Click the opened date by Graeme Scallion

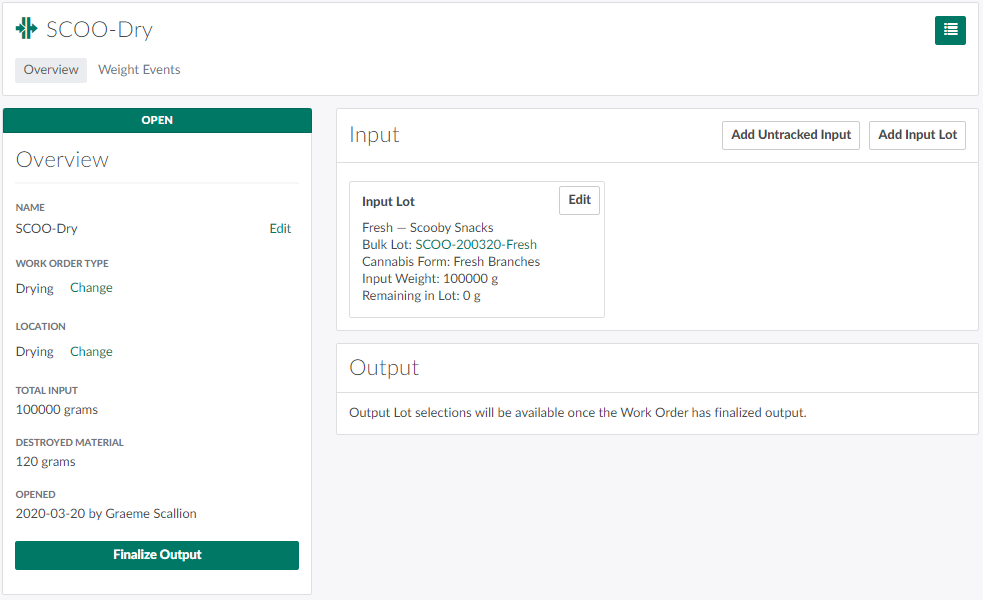coord(106,514)
